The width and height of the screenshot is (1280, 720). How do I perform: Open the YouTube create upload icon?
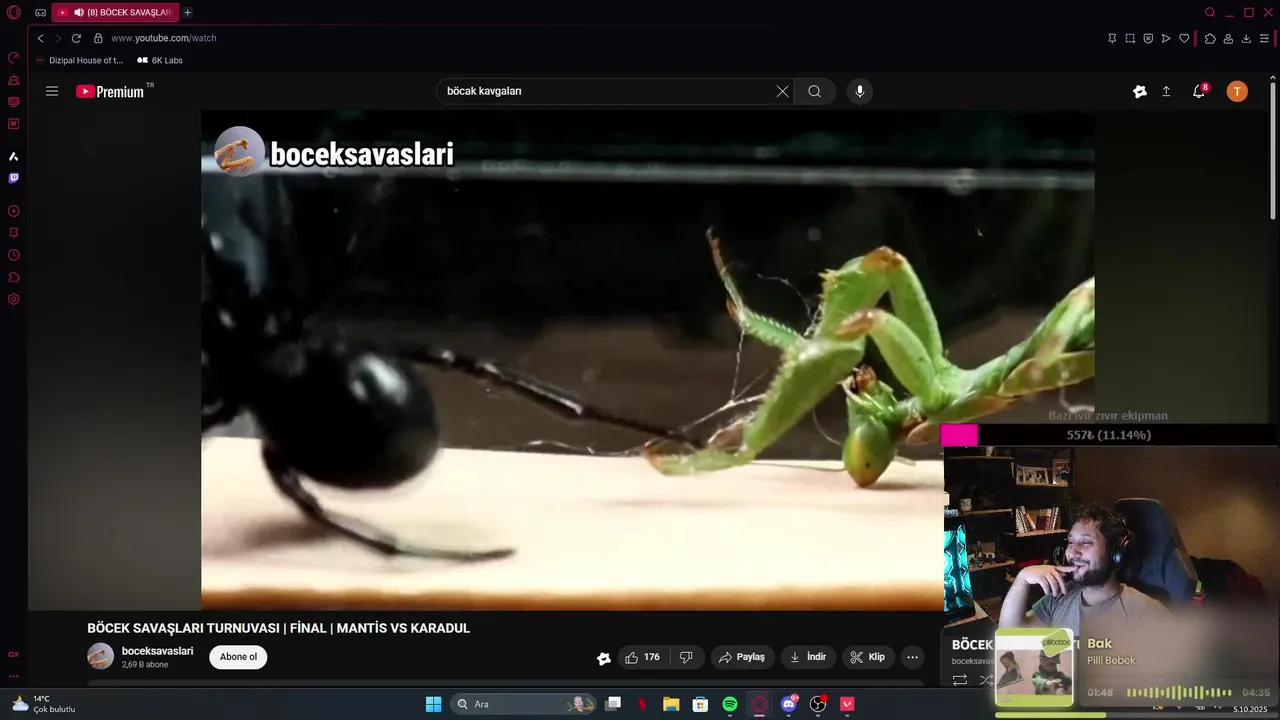point(1166,91)
